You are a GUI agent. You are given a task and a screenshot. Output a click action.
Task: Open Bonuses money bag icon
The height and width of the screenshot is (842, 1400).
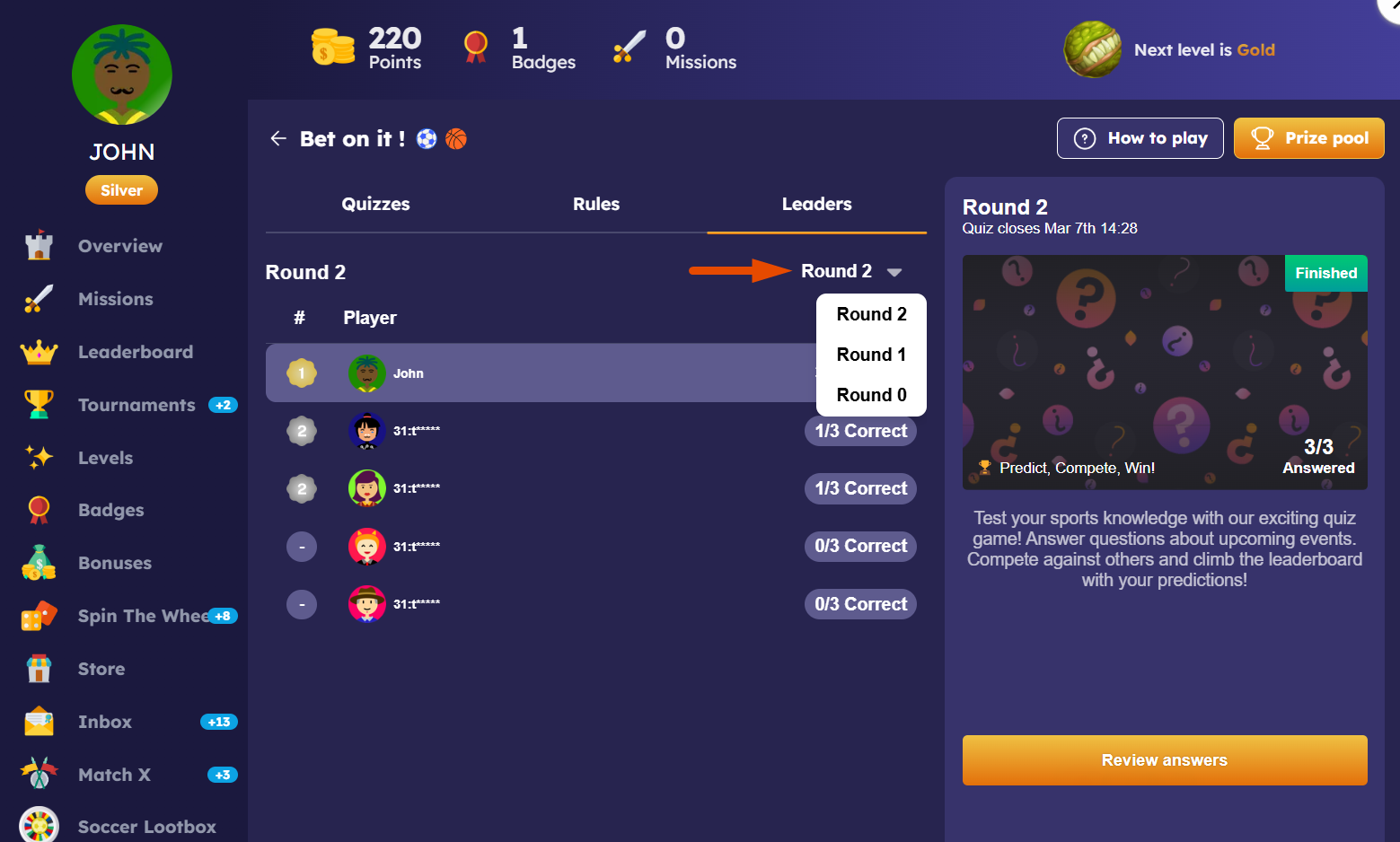pos(39,563)
